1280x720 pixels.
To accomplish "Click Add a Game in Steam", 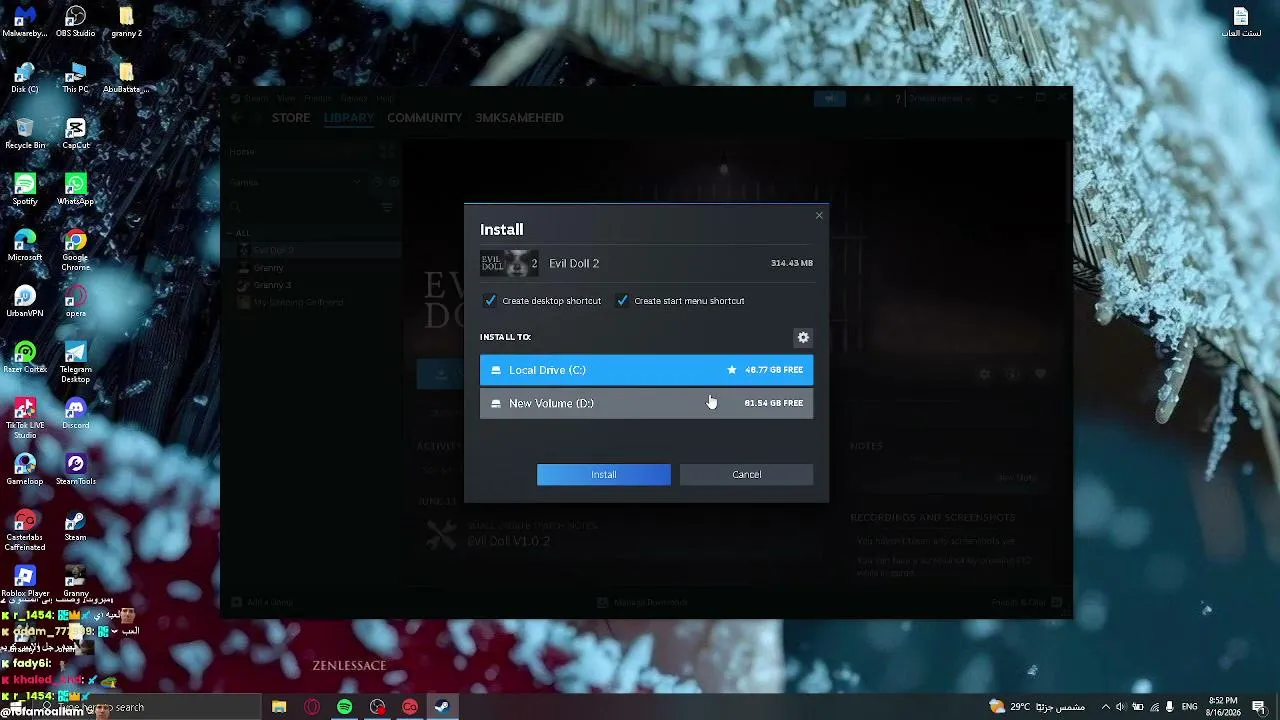I will [262, 602].
